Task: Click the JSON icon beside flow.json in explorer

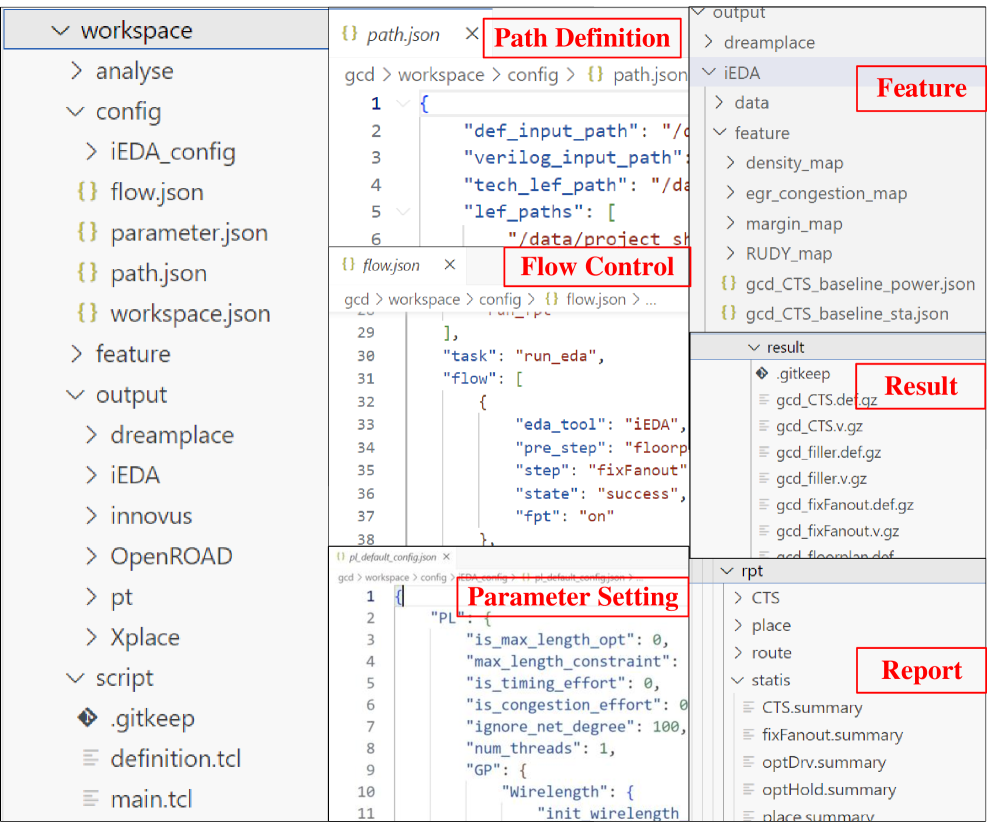Action: 87,192
